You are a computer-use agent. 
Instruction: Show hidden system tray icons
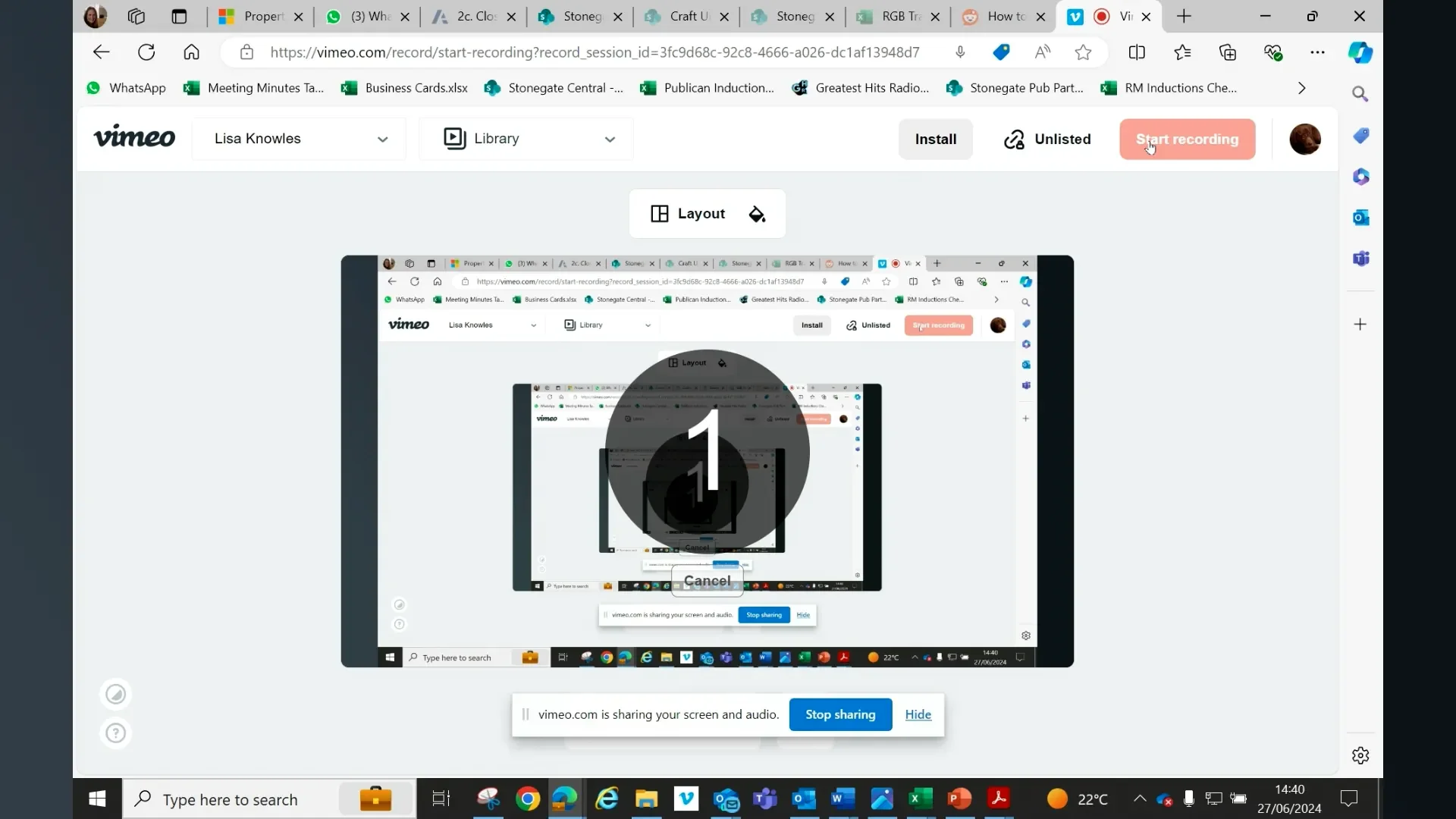pos(1139,799)
